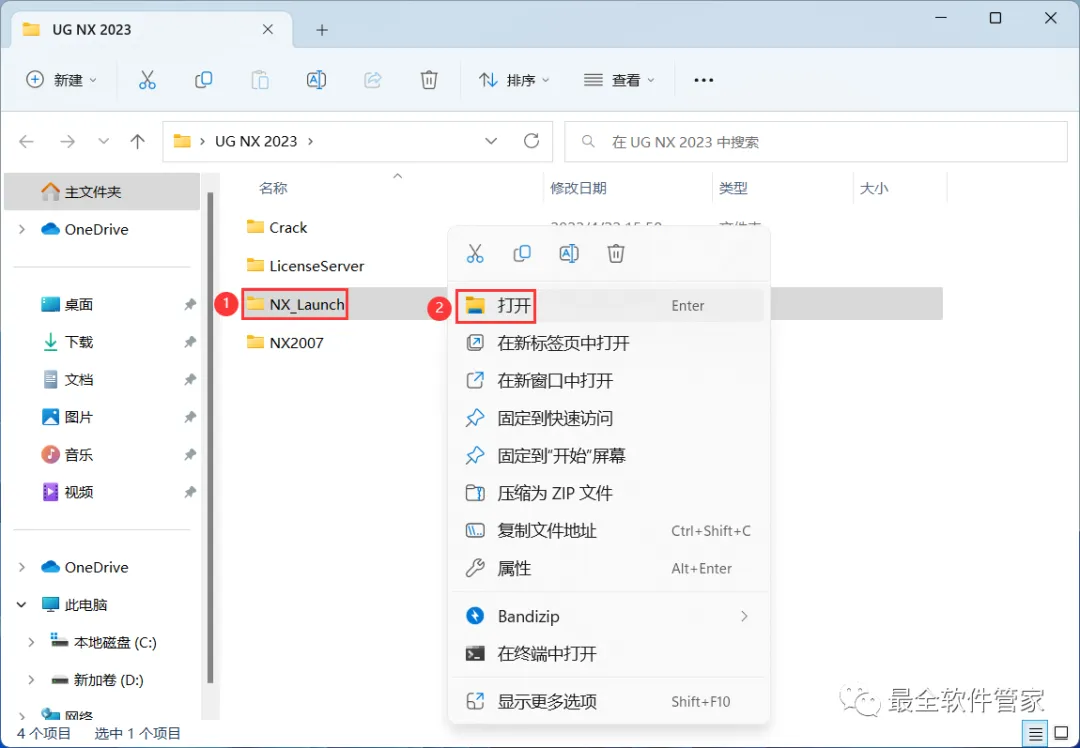Go back with the left arrow

26,141
